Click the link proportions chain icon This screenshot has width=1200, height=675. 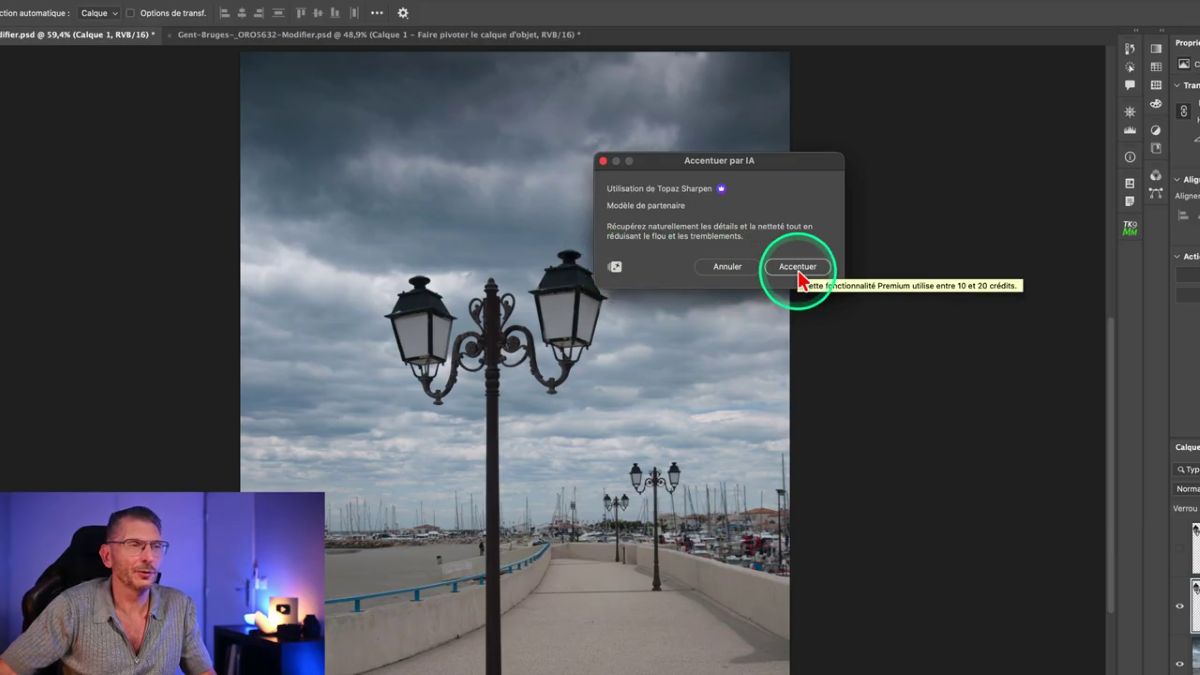pyautogui.click(x=1184, y=111)
